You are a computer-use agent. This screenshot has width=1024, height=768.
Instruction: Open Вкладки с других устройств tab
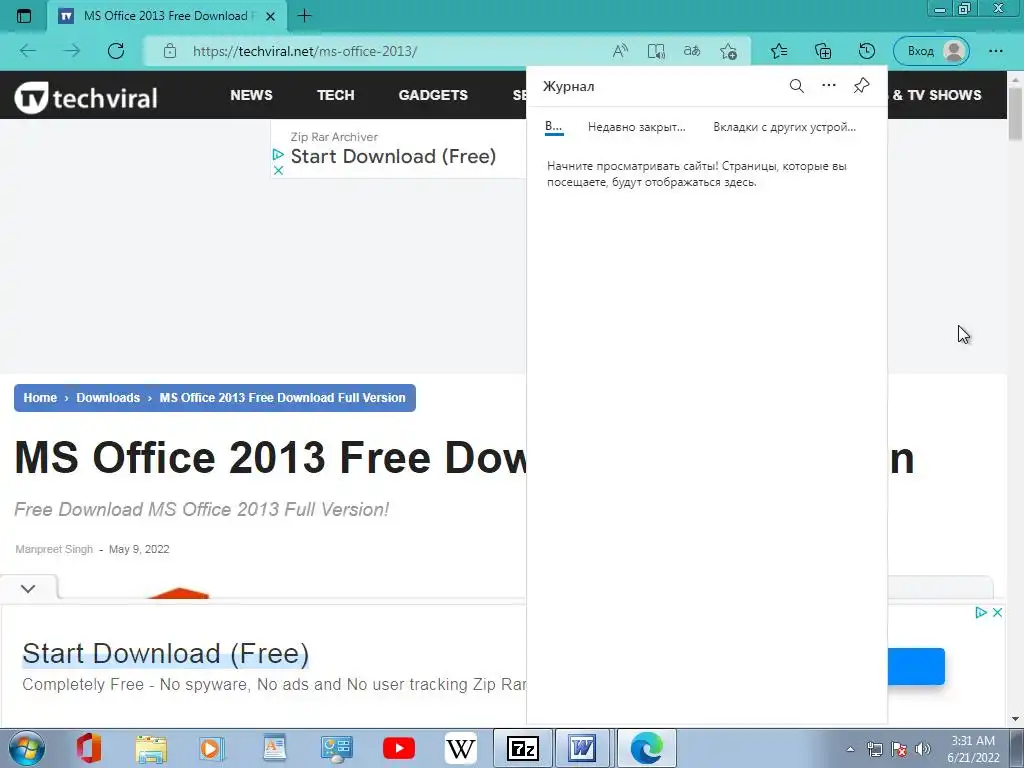[784, 127]
